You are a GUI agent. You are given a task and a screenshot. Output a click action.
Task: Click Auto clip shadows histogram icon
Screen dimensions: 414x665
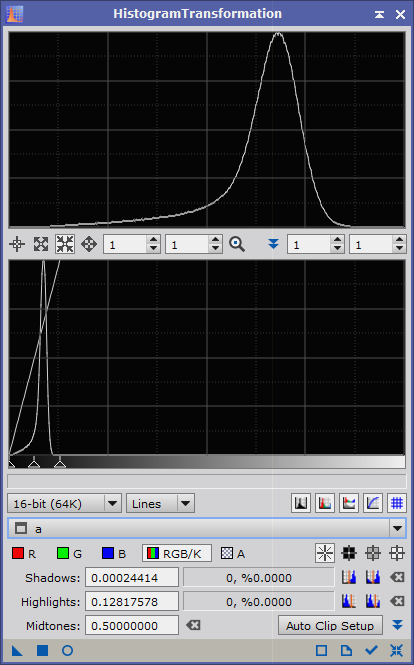tap(349, 577)
